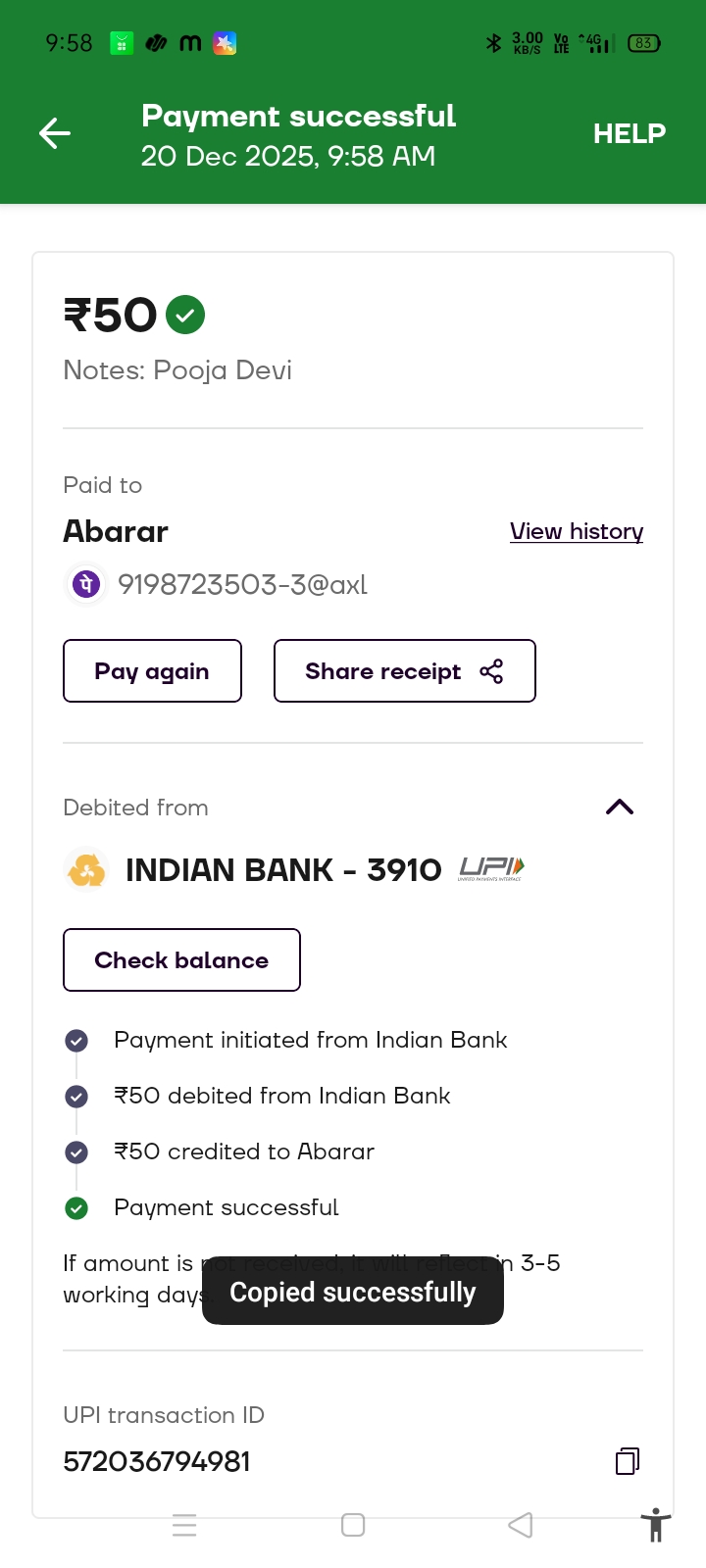The image size is (706, 1568).
Task: Tap the home navigation button
Action: [x=353, y=1525]
